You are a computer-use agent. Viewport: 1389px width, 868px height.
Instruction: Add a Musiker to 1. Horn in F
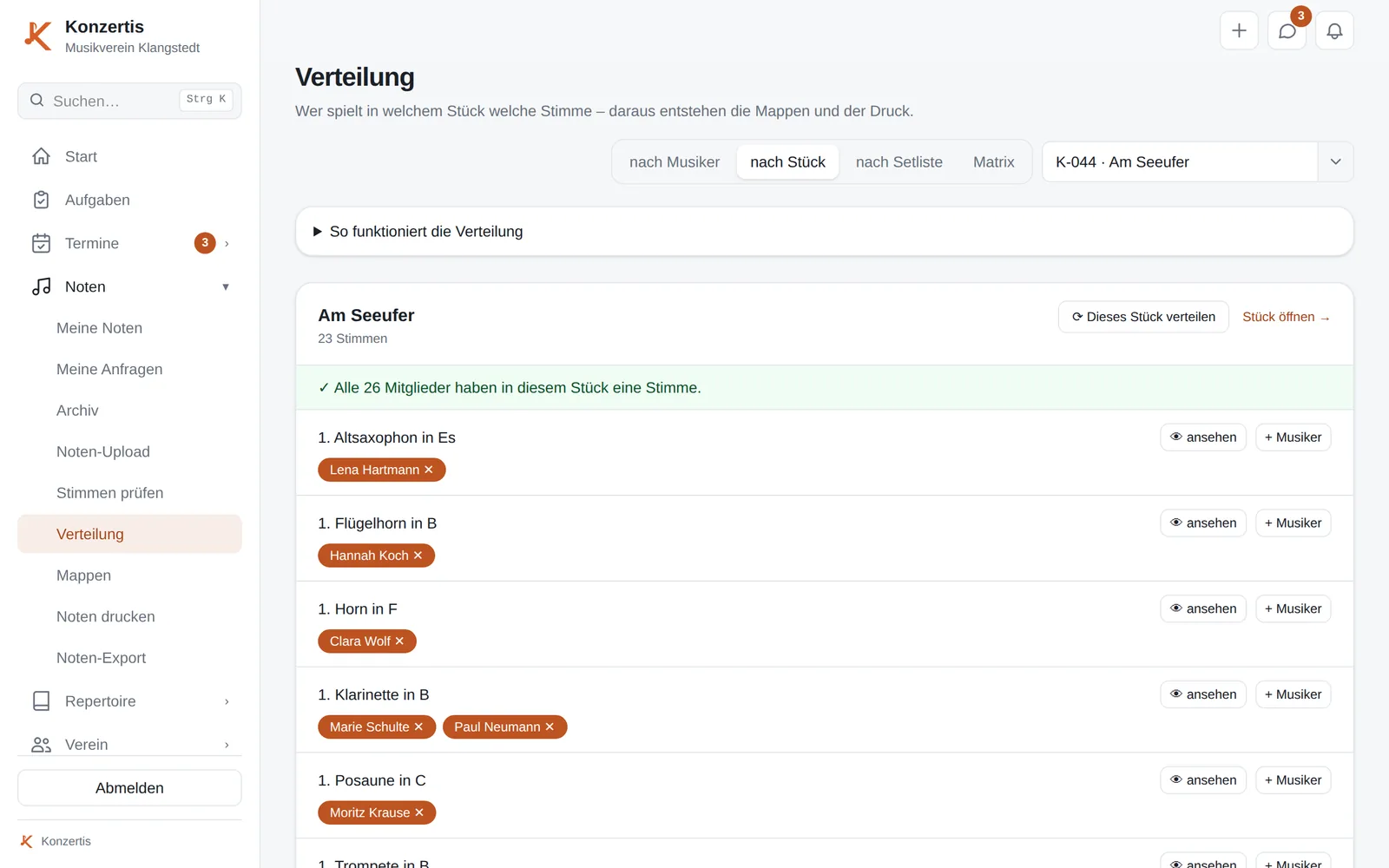[x=1294, y=609]
